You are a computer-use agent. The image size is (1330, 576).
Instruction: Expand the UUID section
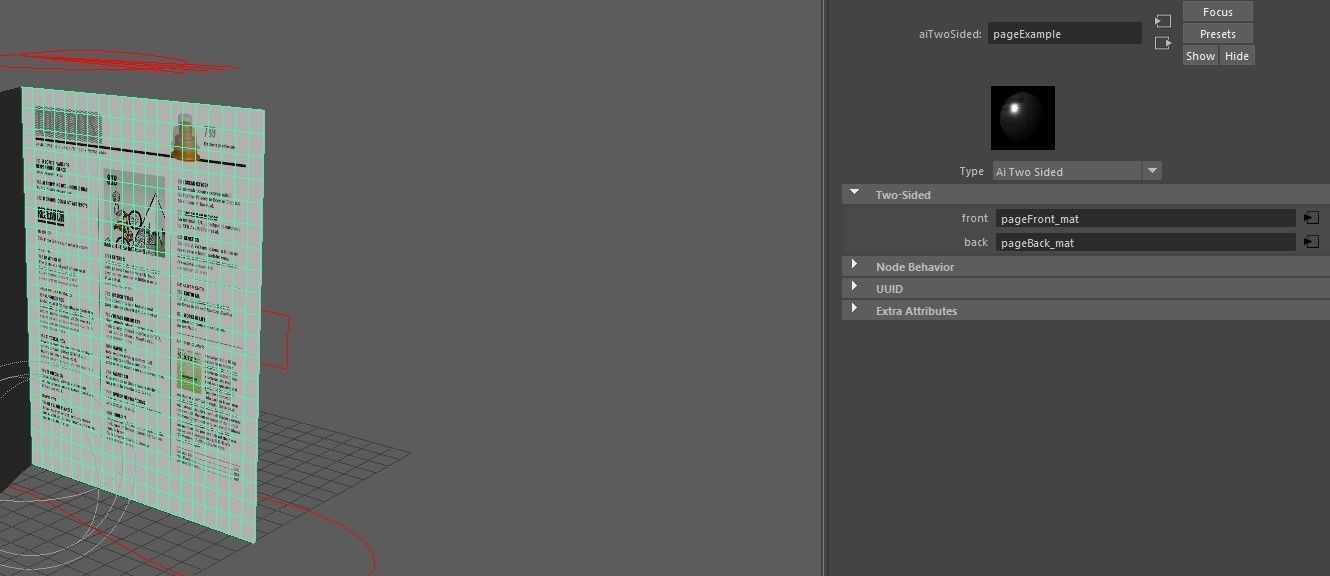coord(1086,289)
